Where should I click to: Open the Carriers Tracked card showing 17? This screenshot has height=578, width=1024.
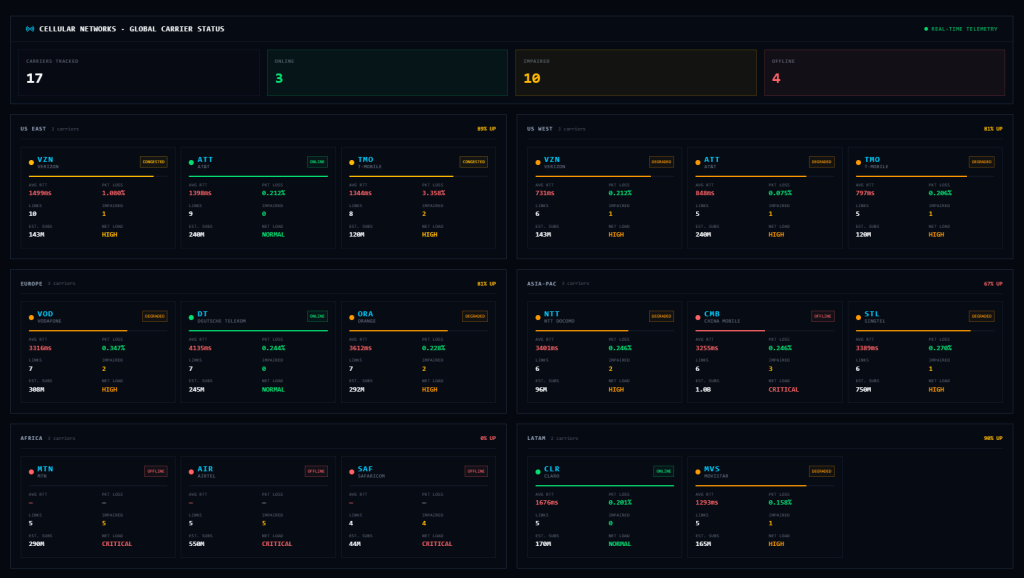139,72
